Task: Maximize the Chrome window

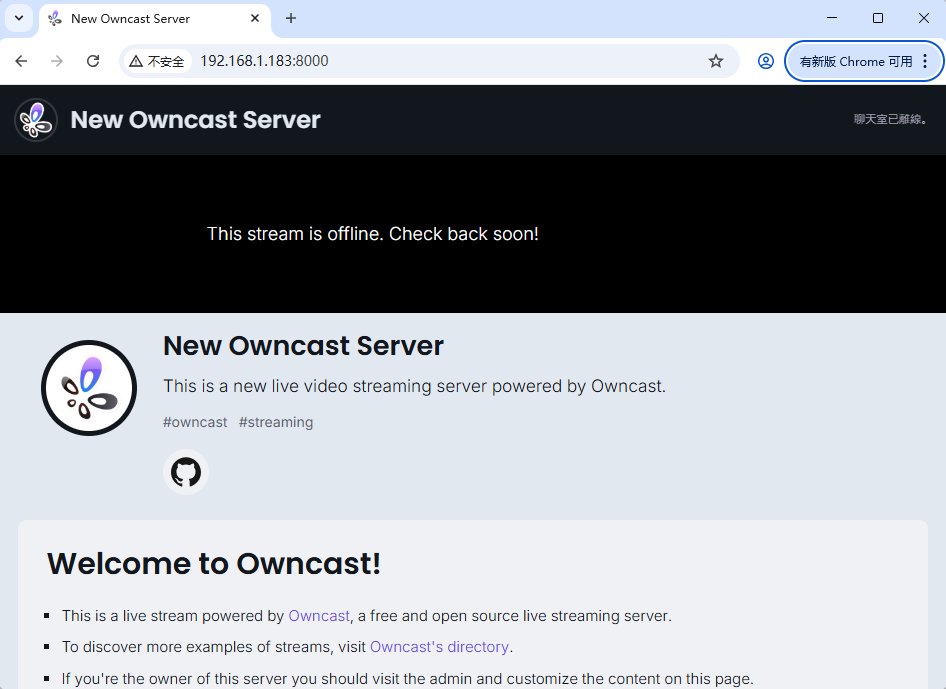Action: click(878, 18)
